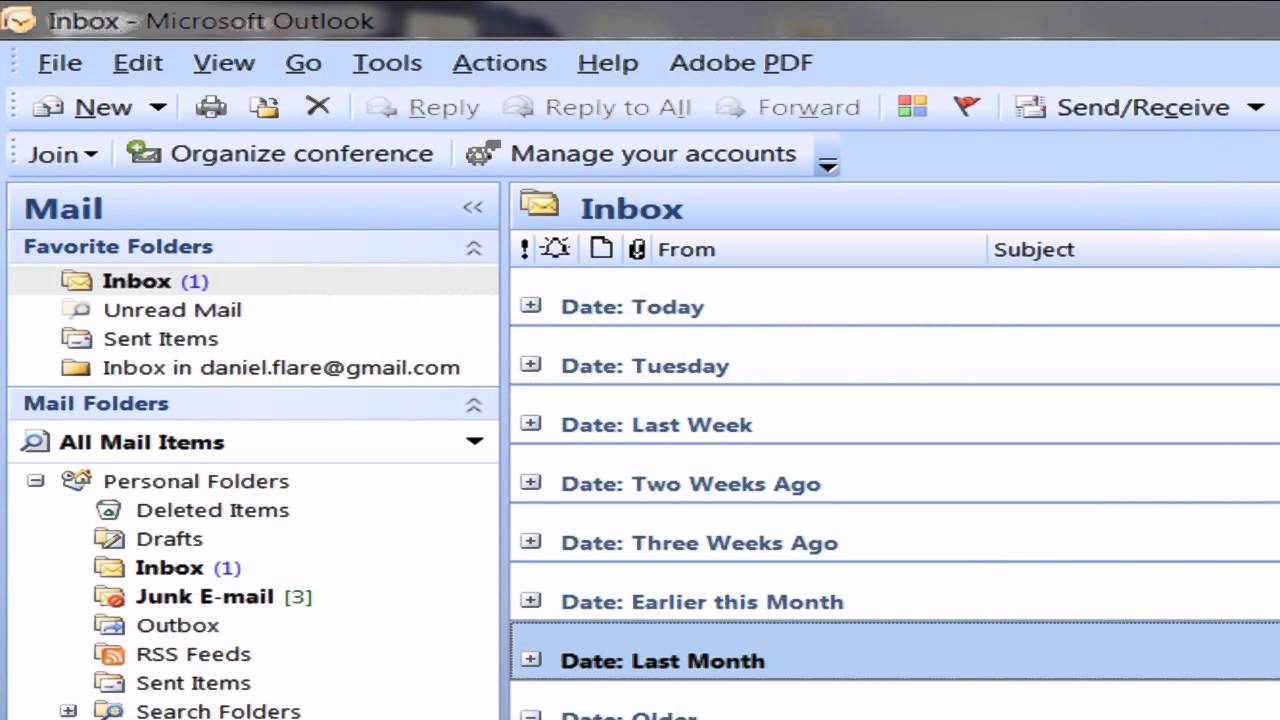
Task: Click the Reminder bell column header
Action: pyautogui.click(x=555, y=249)
